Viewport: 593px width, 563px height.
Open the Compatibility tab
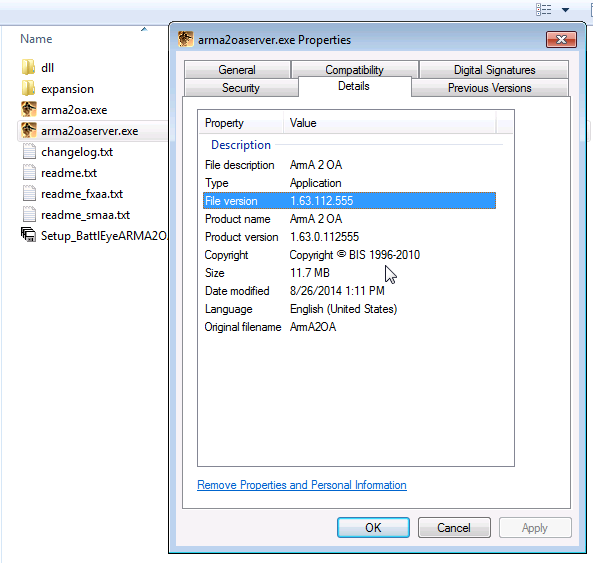(354, 70)
